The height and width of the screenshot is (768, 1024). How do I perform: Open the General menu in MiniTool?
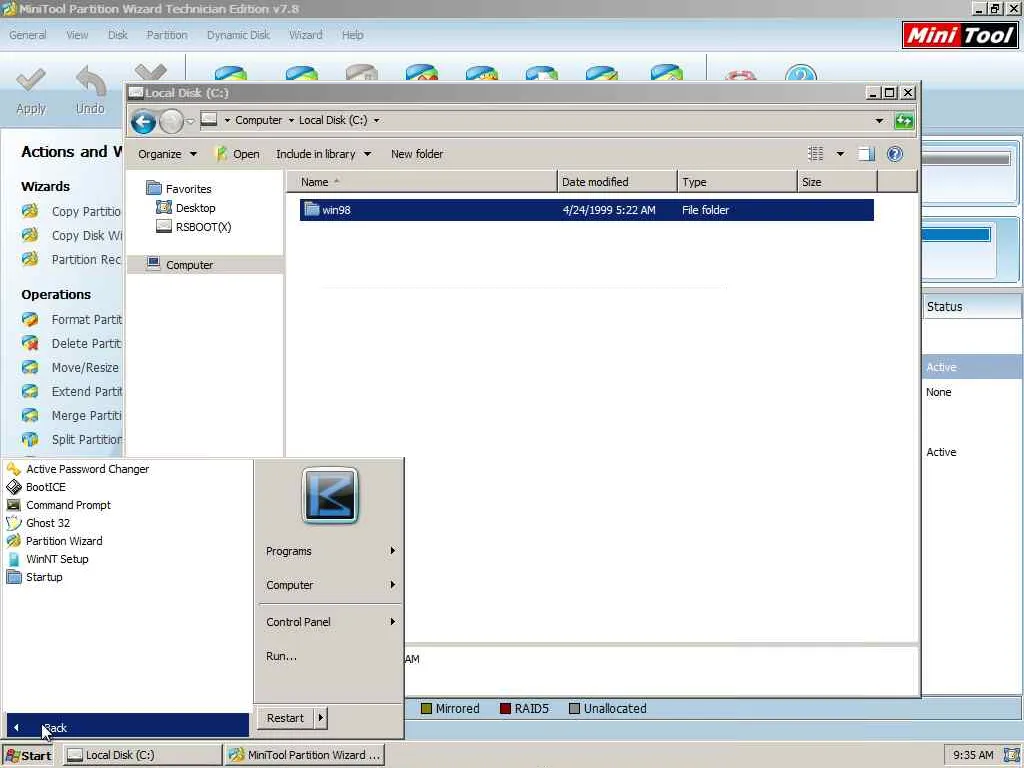click(27, 35)
